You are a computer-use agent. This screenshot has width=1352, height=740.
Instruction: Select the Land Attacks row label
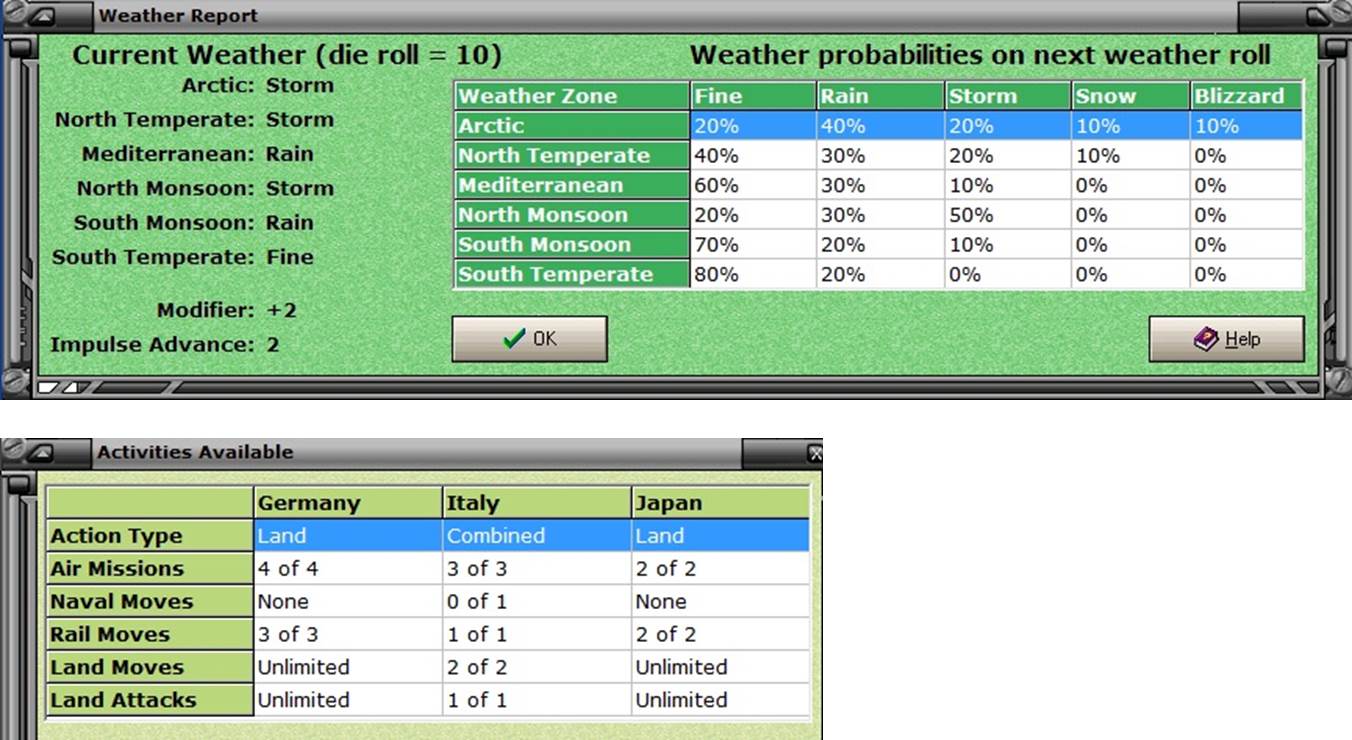[x=150, y=701]
